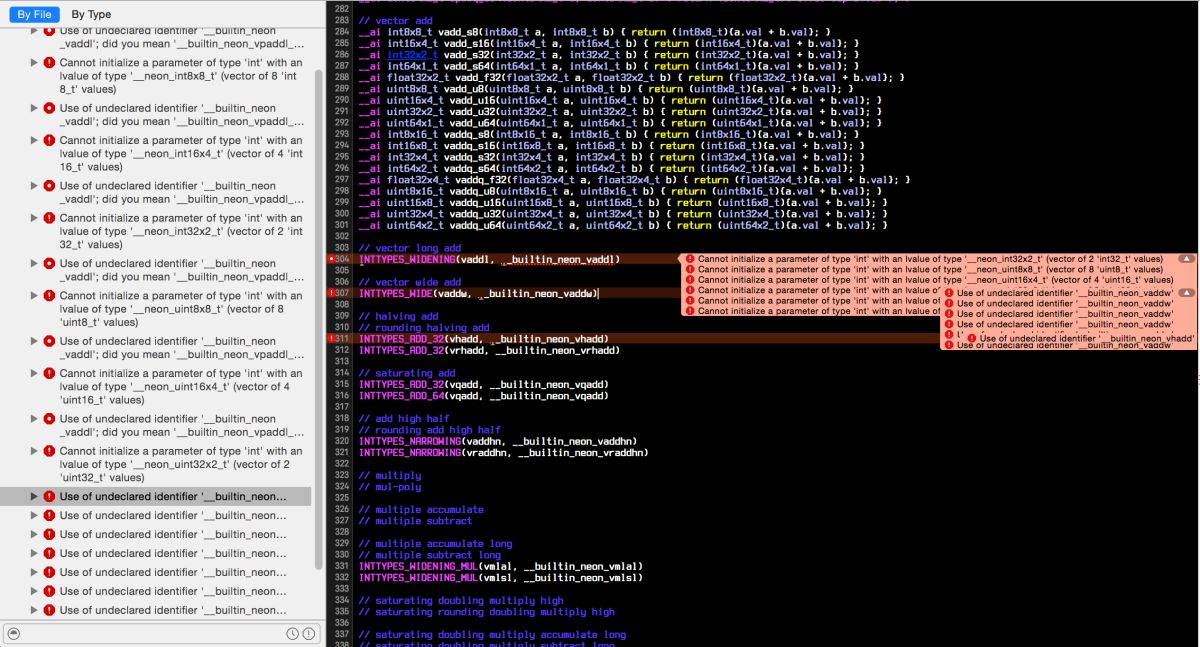Expand the '__neon_int16x4_t' error row
Image resolution: width=1200 pixels, height=647 pixels.
point(35,141)
